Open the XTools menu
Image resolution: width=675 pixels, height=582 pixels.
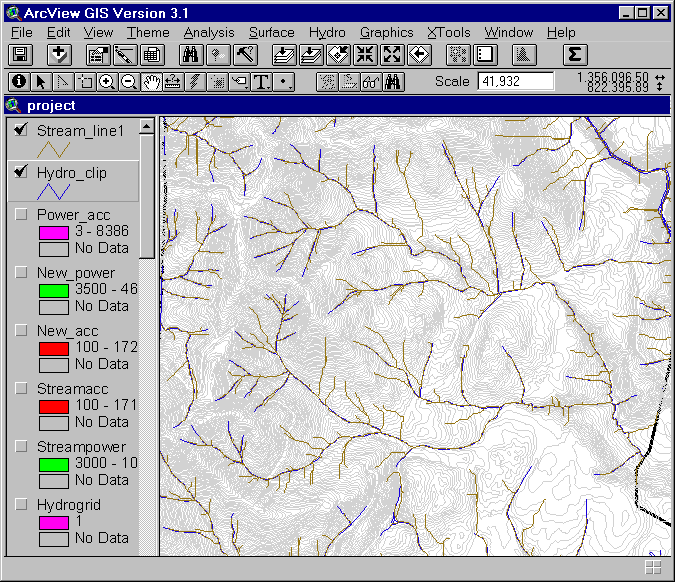[x=449, y=33]
